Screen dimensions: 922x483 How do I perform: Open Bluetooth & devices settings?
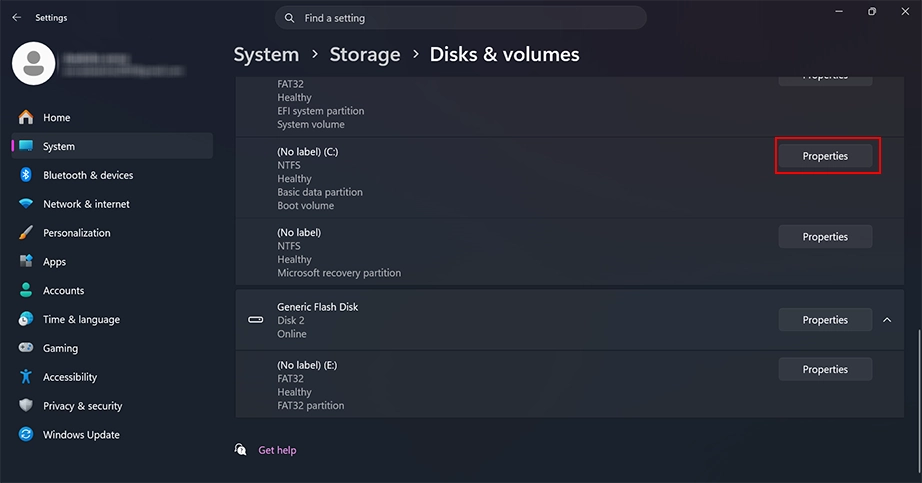click(112, 175)
